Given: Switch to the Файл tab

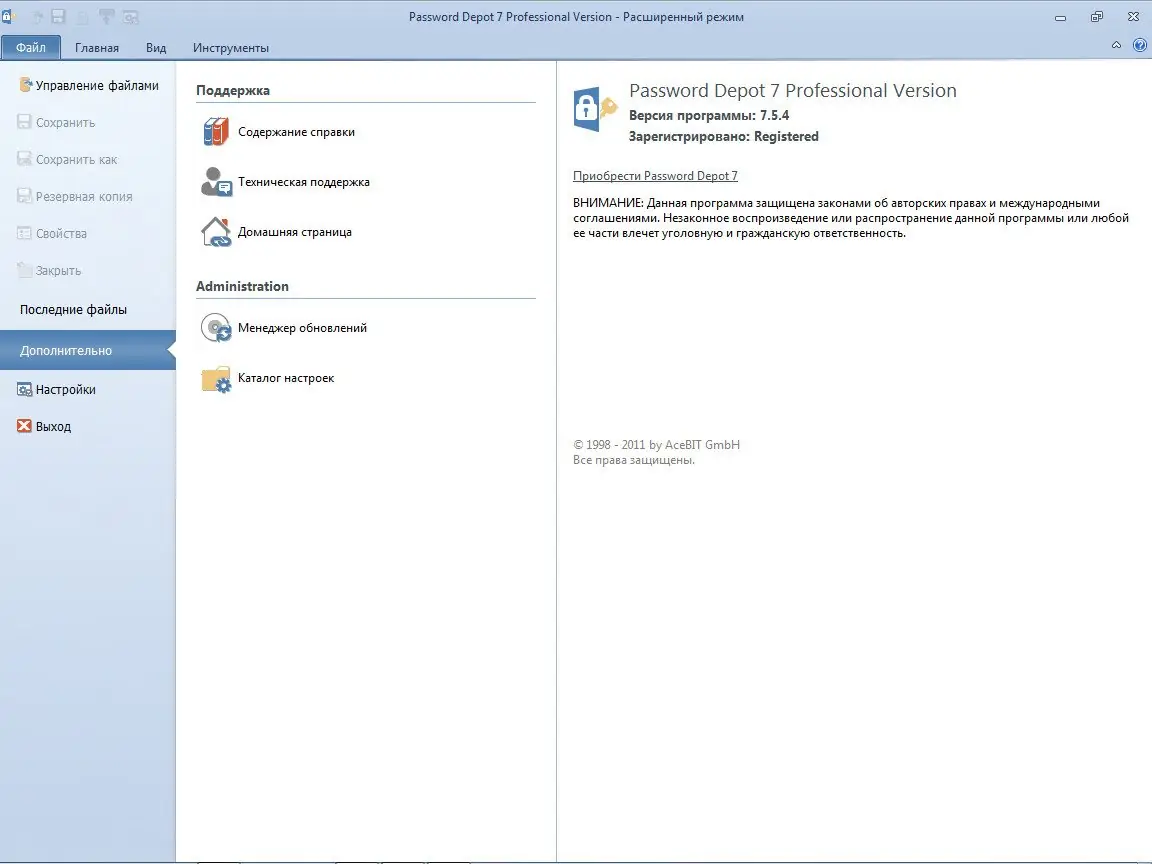Looking at the screenshot, I should tap(31, 48).
